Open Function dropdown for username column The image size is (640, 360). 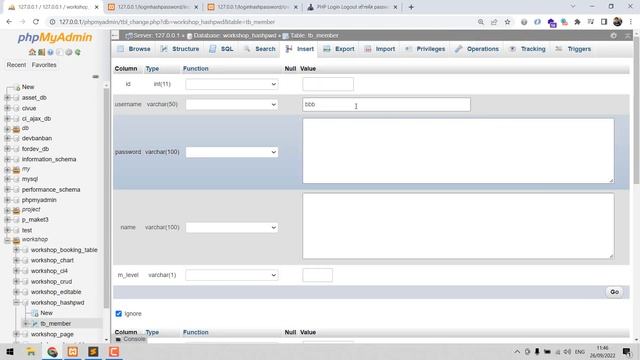[232, 104]
